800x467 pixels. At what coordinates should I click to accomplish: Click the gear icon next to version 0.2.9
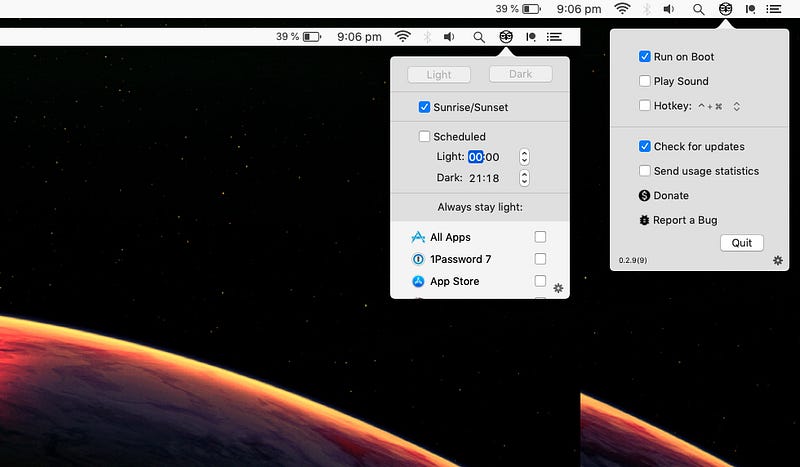[x=777, y=260]
